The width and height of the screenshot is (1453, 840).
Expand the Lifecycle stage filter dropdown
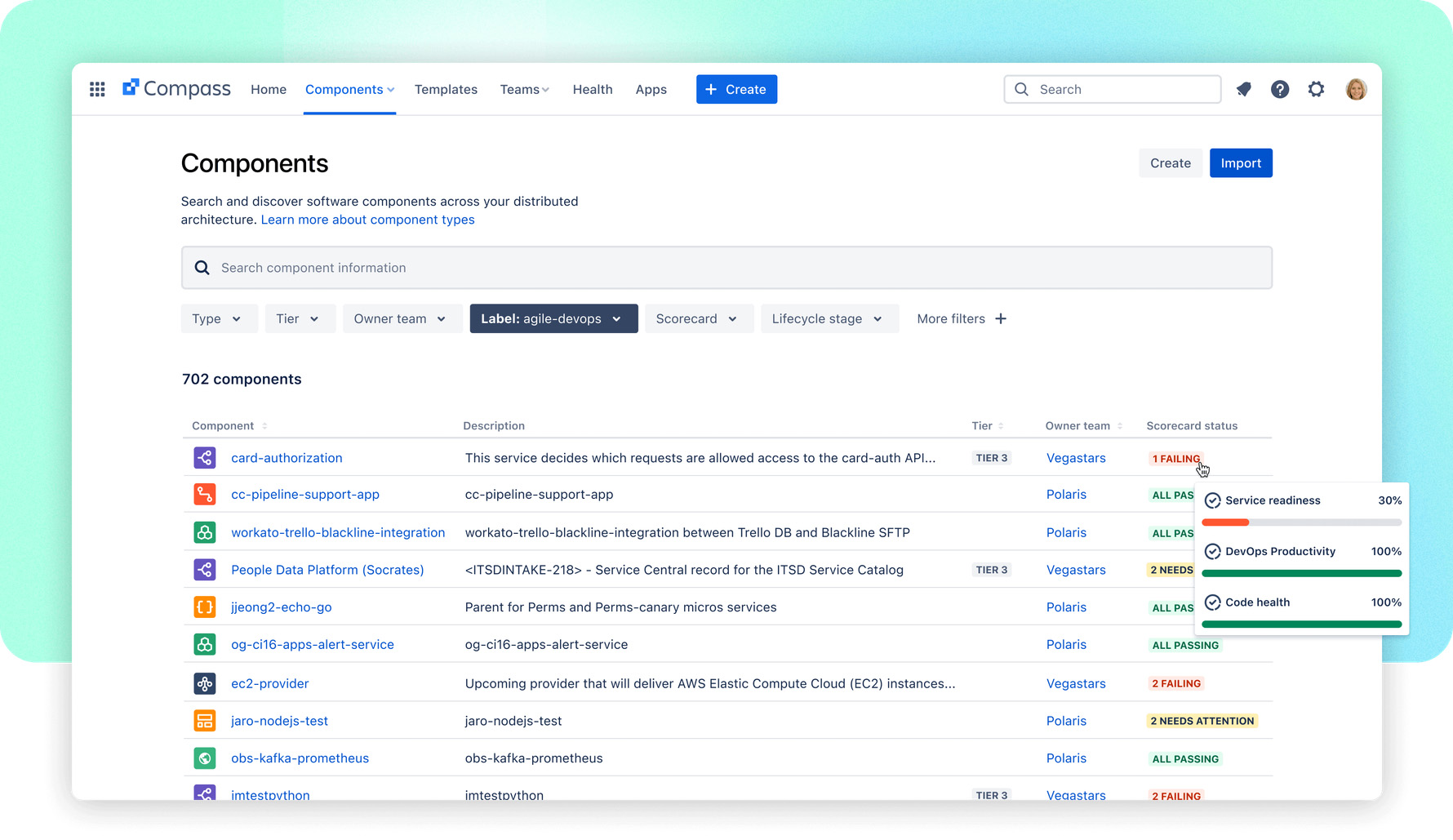[x=829, y=318]
